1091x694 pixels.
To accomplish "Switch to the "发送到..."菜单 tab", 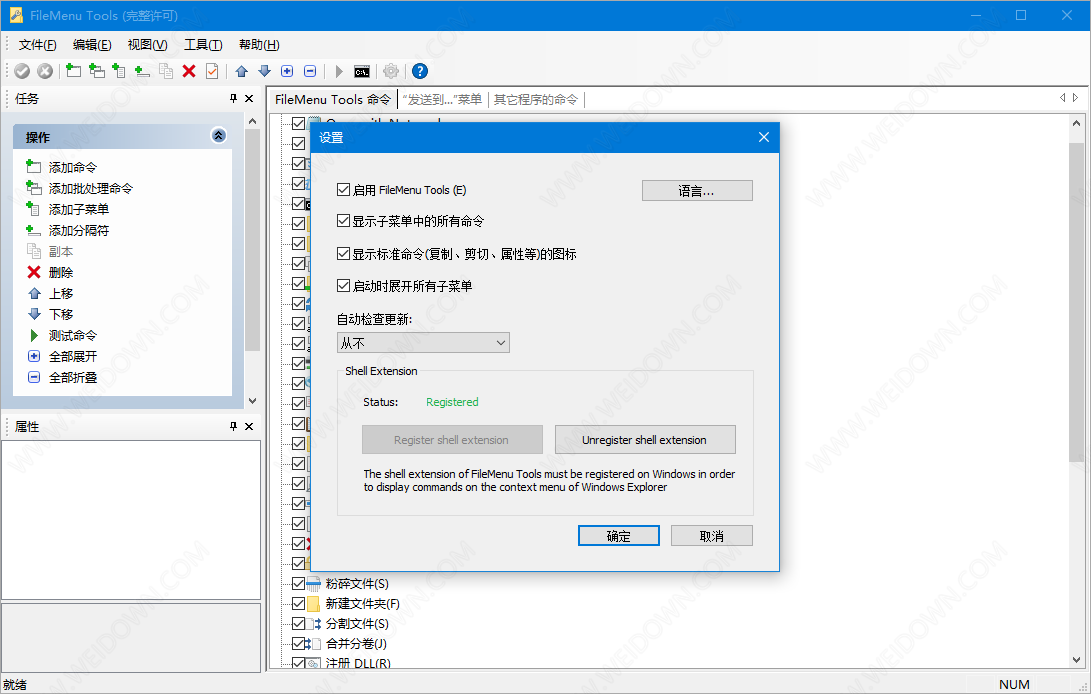I will pyautogui.click(x=442, y=100).
